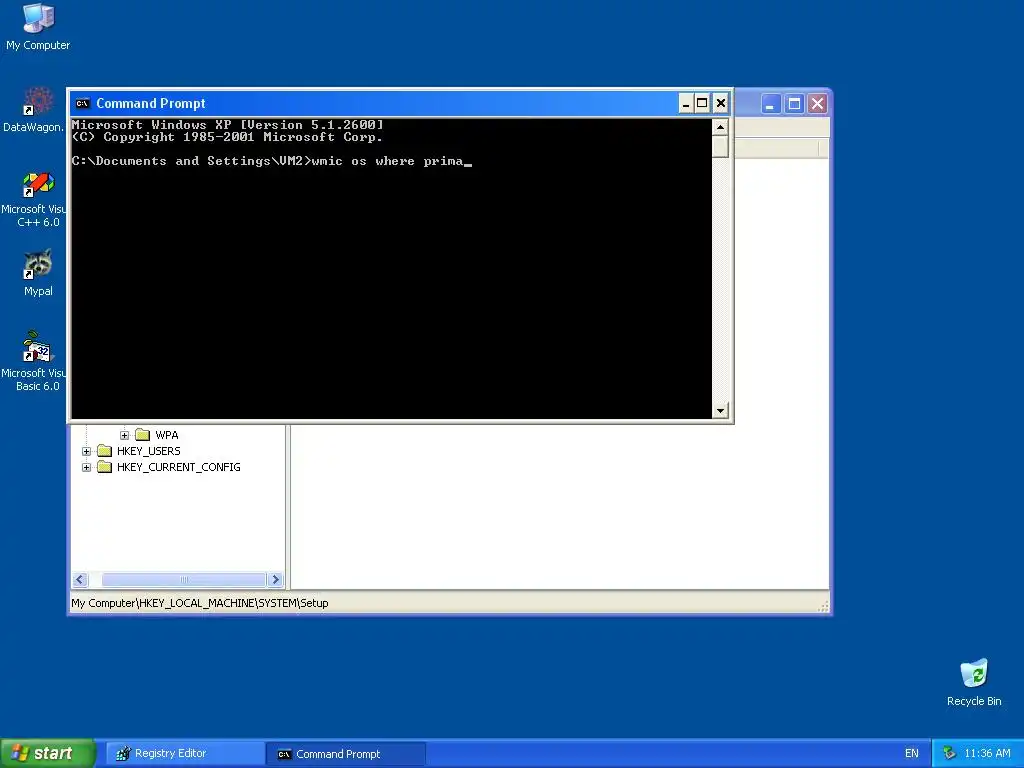Click the HKEY_USERS folder icon
1024x768 pixels.
pyautogui.click(x=104, y=451)
